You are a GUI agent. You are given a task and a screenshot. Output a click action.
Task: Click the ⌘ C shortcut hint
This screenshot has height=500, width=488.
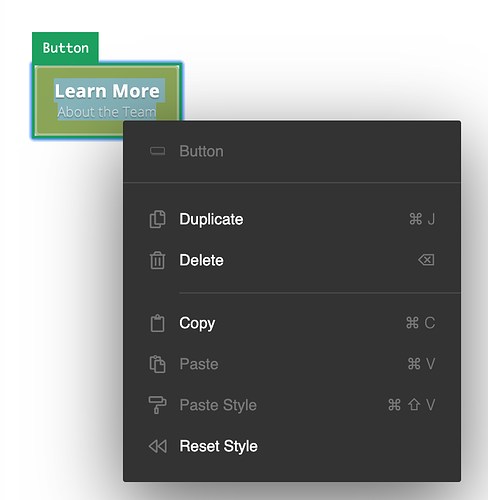click(421, 323)
